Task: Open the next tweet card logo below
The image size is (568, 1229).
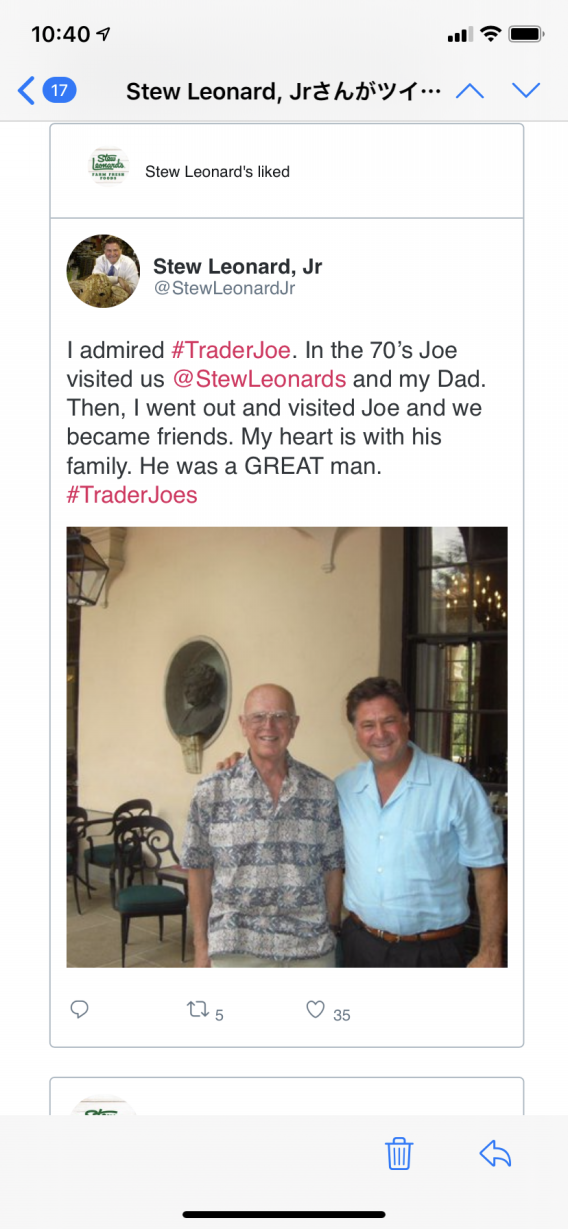Action: coord(103,1106)
